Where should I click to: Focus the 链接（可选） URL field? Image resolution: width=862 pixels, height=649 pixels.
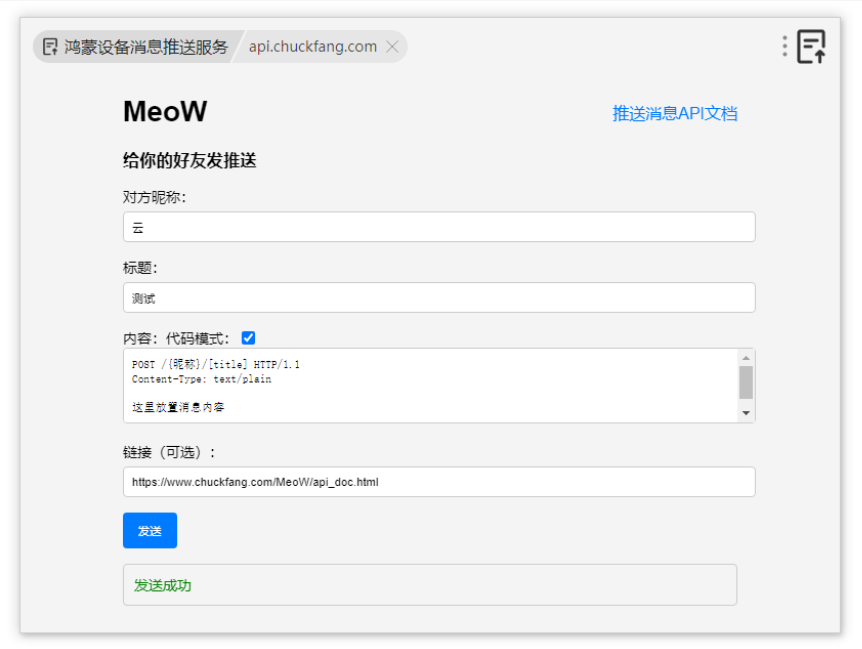tap(439, 482)
